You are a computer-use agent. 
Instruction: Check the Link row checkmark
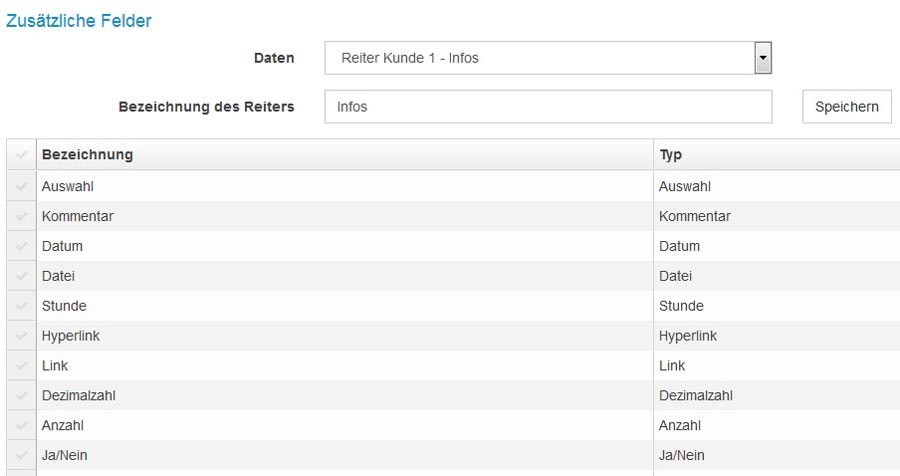[21, 366]
